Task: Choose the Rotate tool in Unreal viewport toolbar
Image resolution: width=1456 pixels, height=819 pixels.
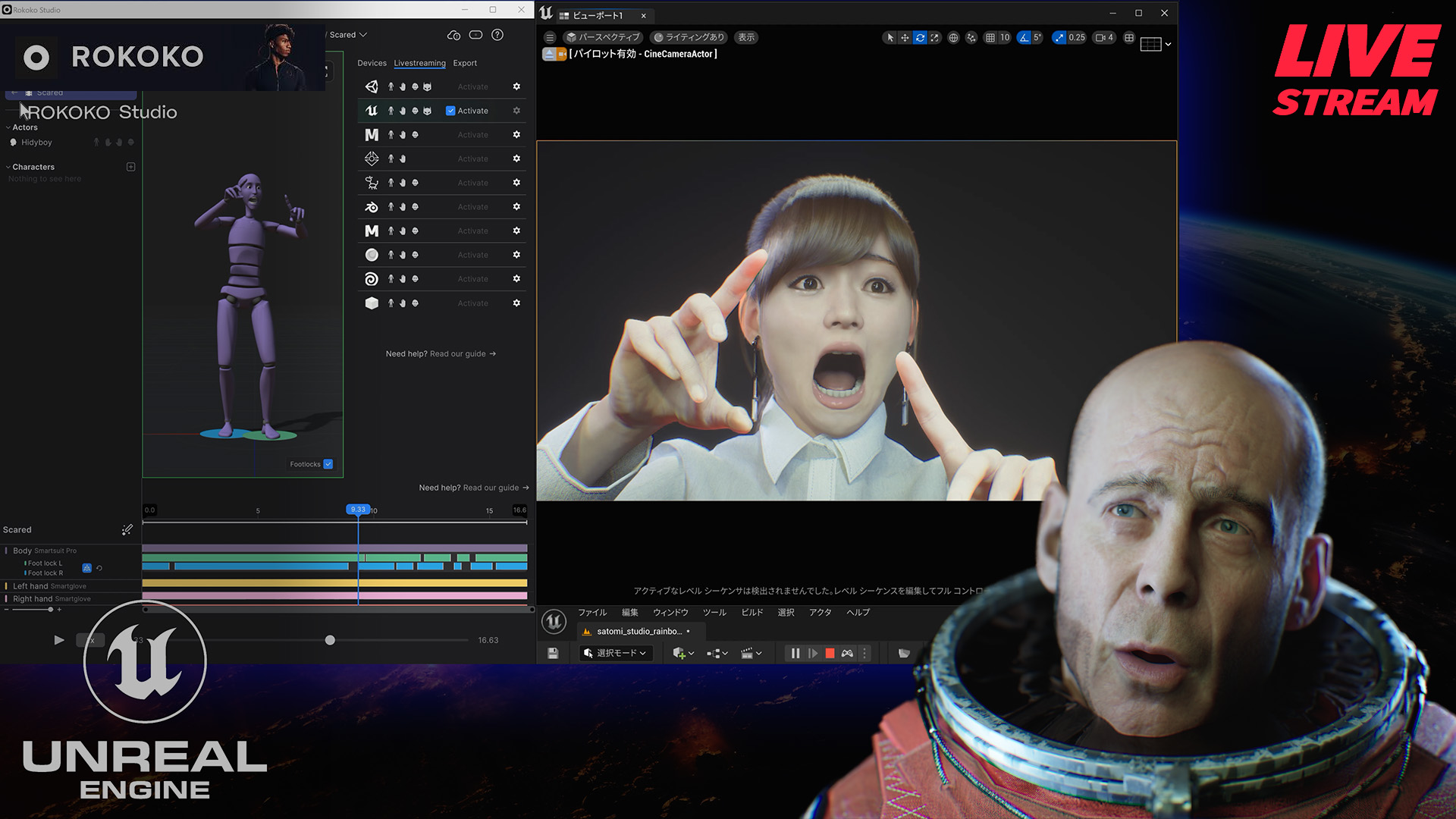Action: click(920, 37)
